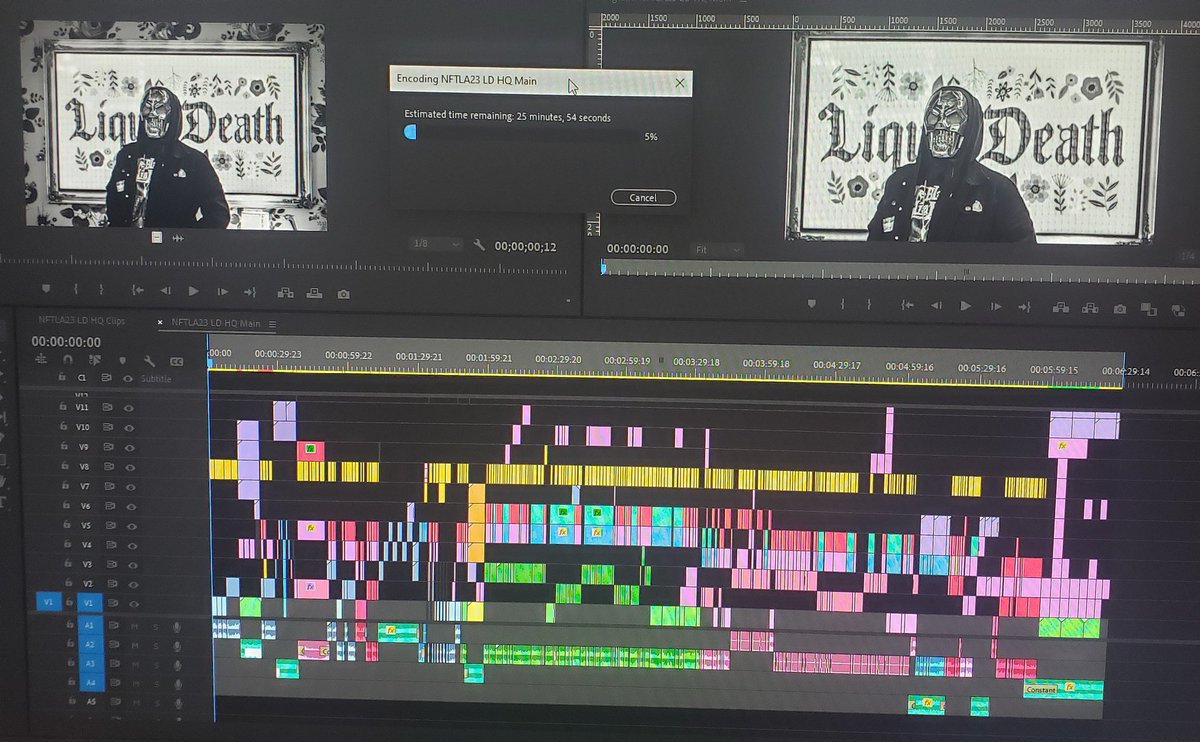
Task: Click the Subtitle caption track label
Action: (x=154, y=379)
